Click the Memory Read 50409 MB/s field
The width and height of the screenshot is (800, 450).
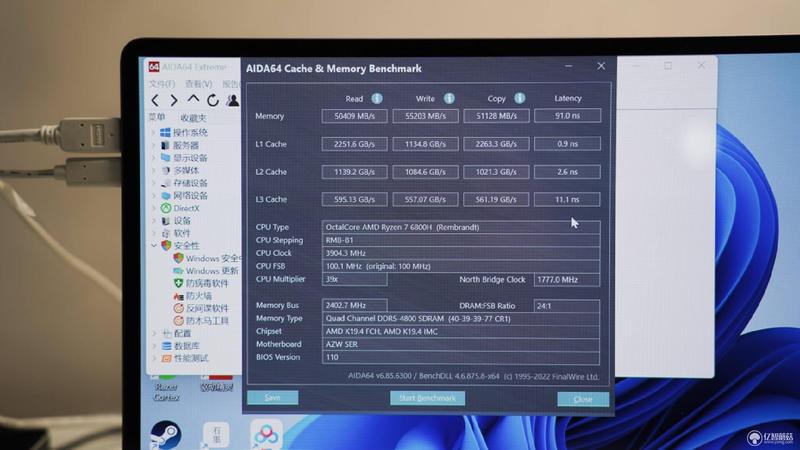point(355,116)
